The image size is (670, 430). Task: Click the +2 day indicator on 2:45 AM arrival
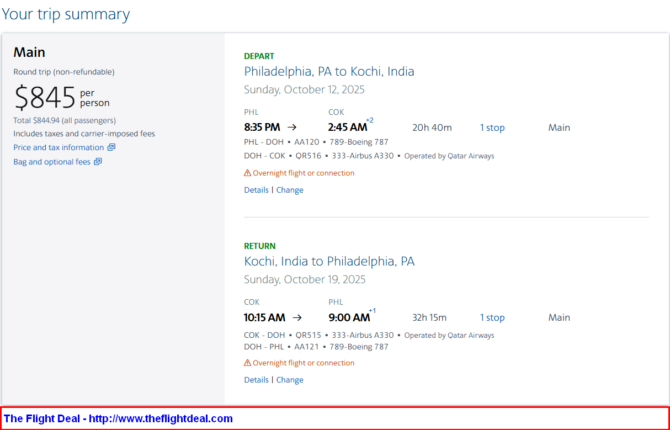[x=370, y=121]
